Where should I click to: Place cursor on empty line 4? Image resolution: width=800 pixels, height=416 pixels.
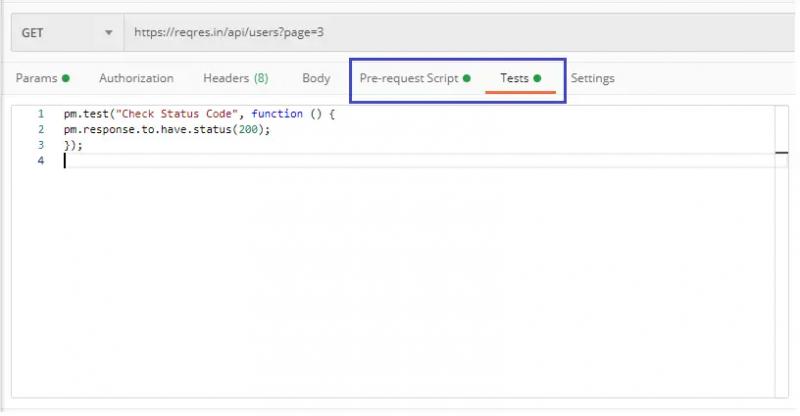[x=418, y=161]
